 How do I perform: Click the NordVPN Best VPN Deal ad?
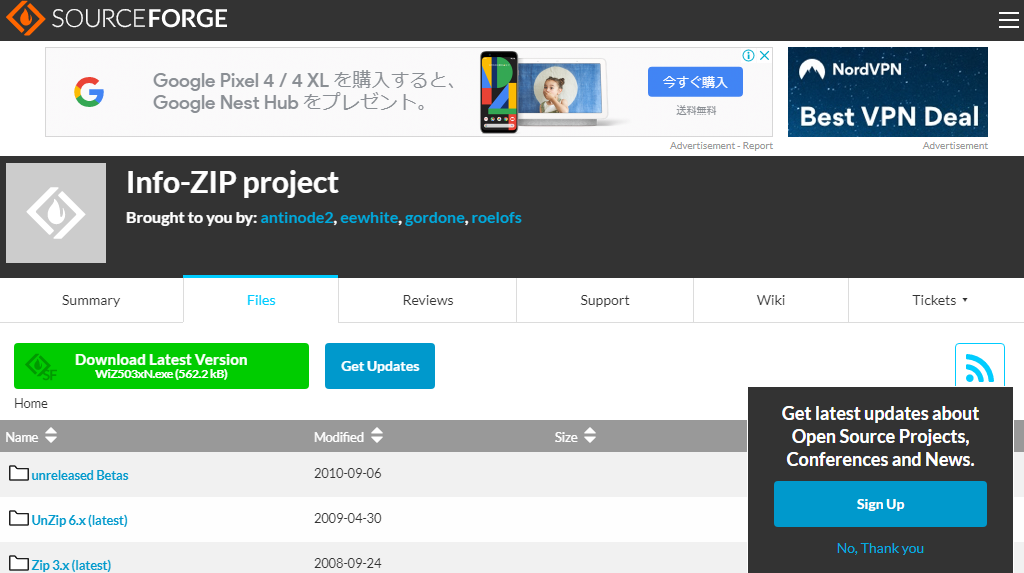[888, 91]
